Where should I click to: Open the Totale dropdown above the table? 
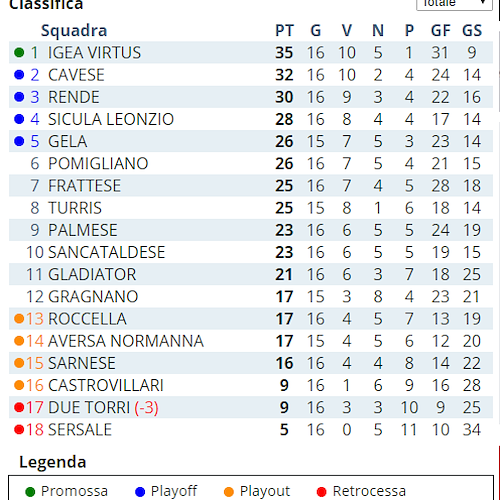pyautogui.click(x=454, y=4)
